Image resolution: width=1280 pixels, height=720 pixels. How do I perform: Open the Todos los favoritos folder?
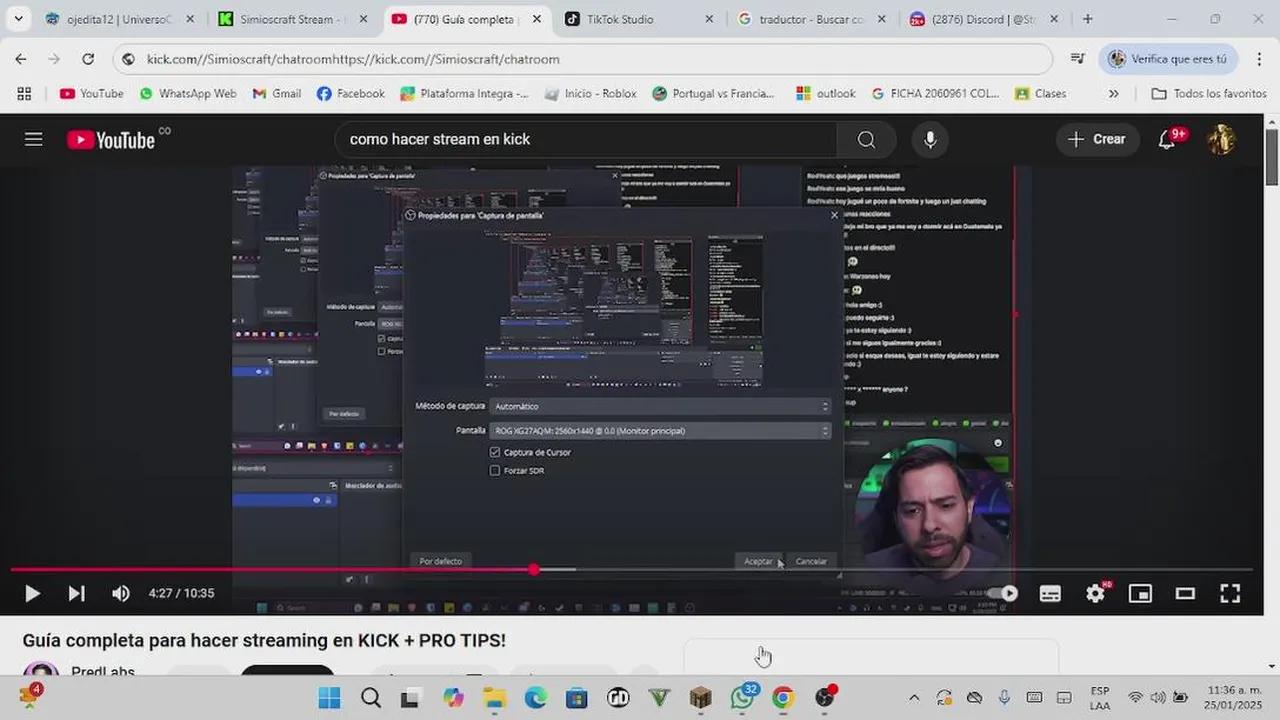pos(1209,93)
